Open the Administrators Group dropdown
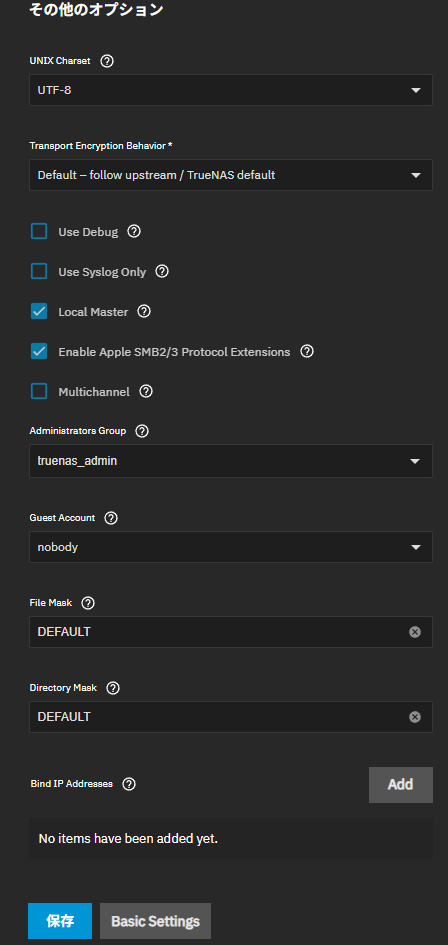448x945 pixels. coord(231,461)
